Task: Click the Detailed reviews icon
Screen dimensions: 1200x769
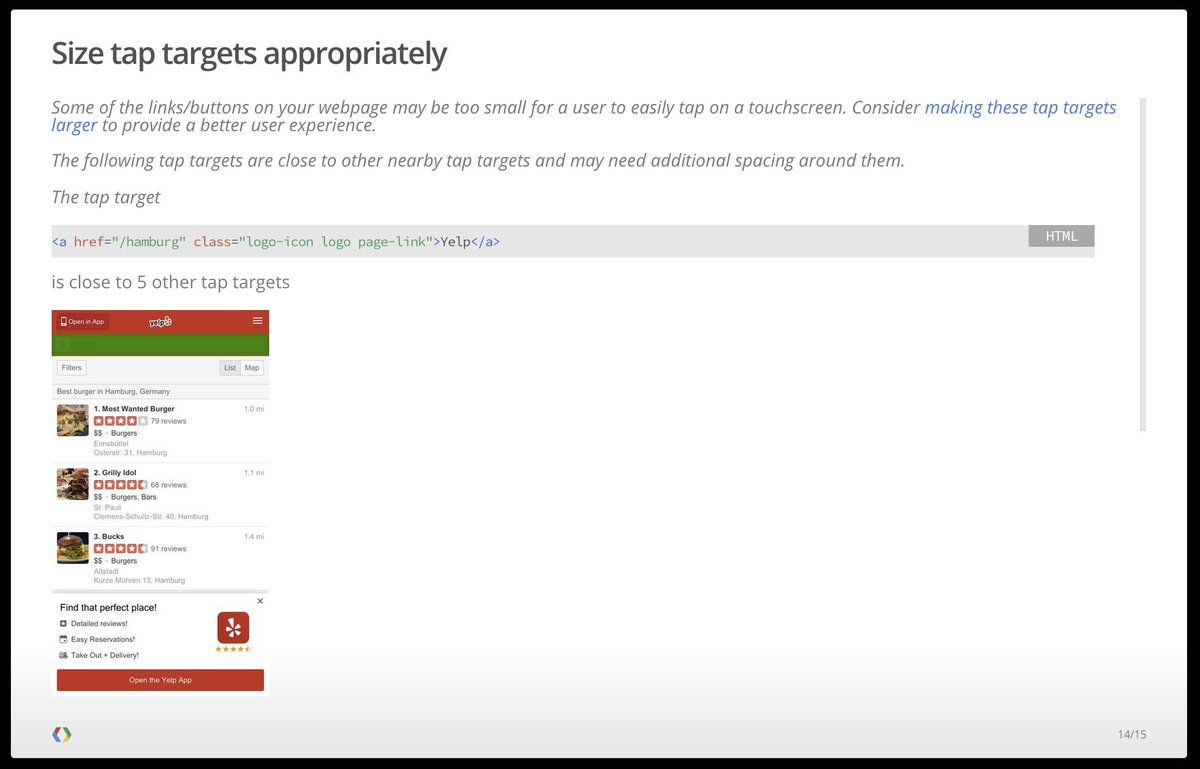Action: [64, 623]
